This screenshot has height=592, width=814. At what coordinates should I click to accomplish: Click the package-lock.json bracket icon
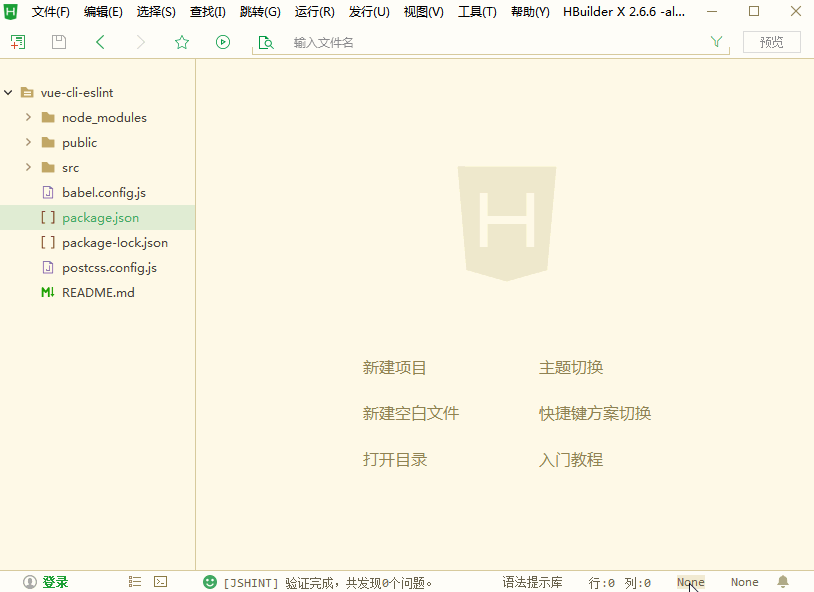pos(48,243)
